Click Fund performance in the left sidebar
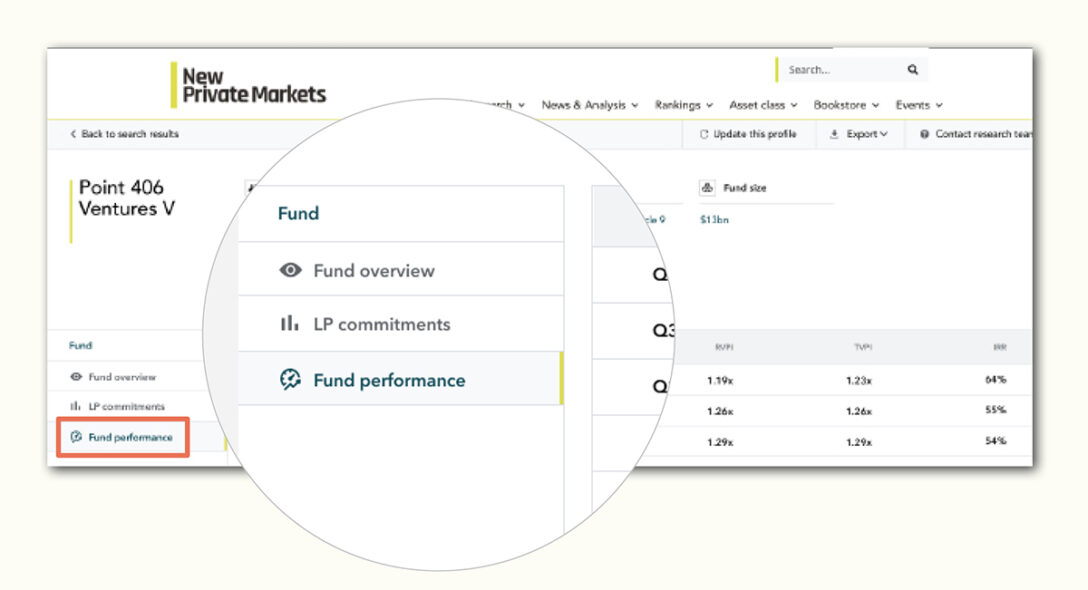Image resolution: width=1088 pixels, height=590 pixels. pos(122,437)
